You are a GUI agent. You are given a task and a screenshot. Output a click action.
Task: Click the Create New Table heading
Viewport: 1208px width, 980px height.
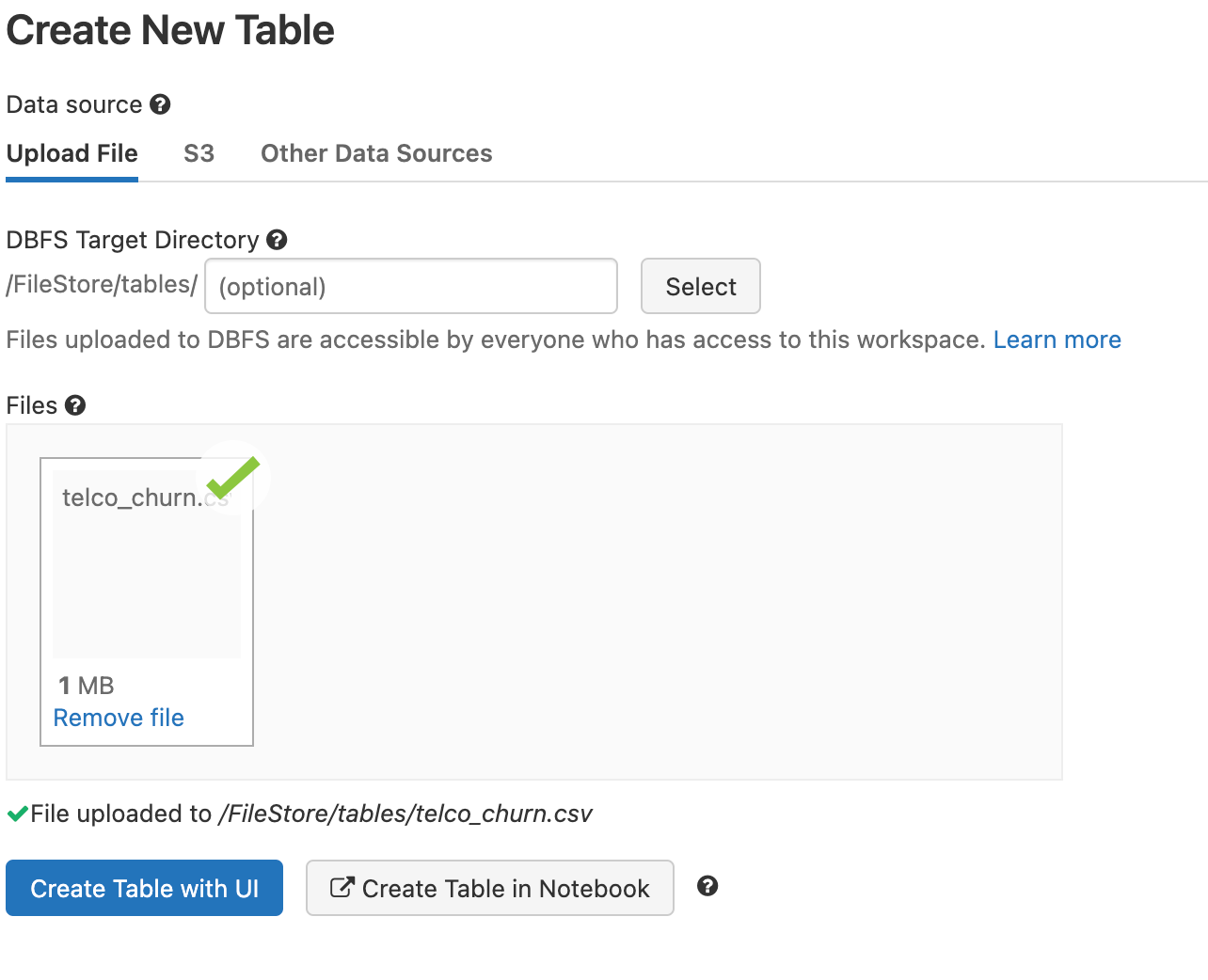170,30
